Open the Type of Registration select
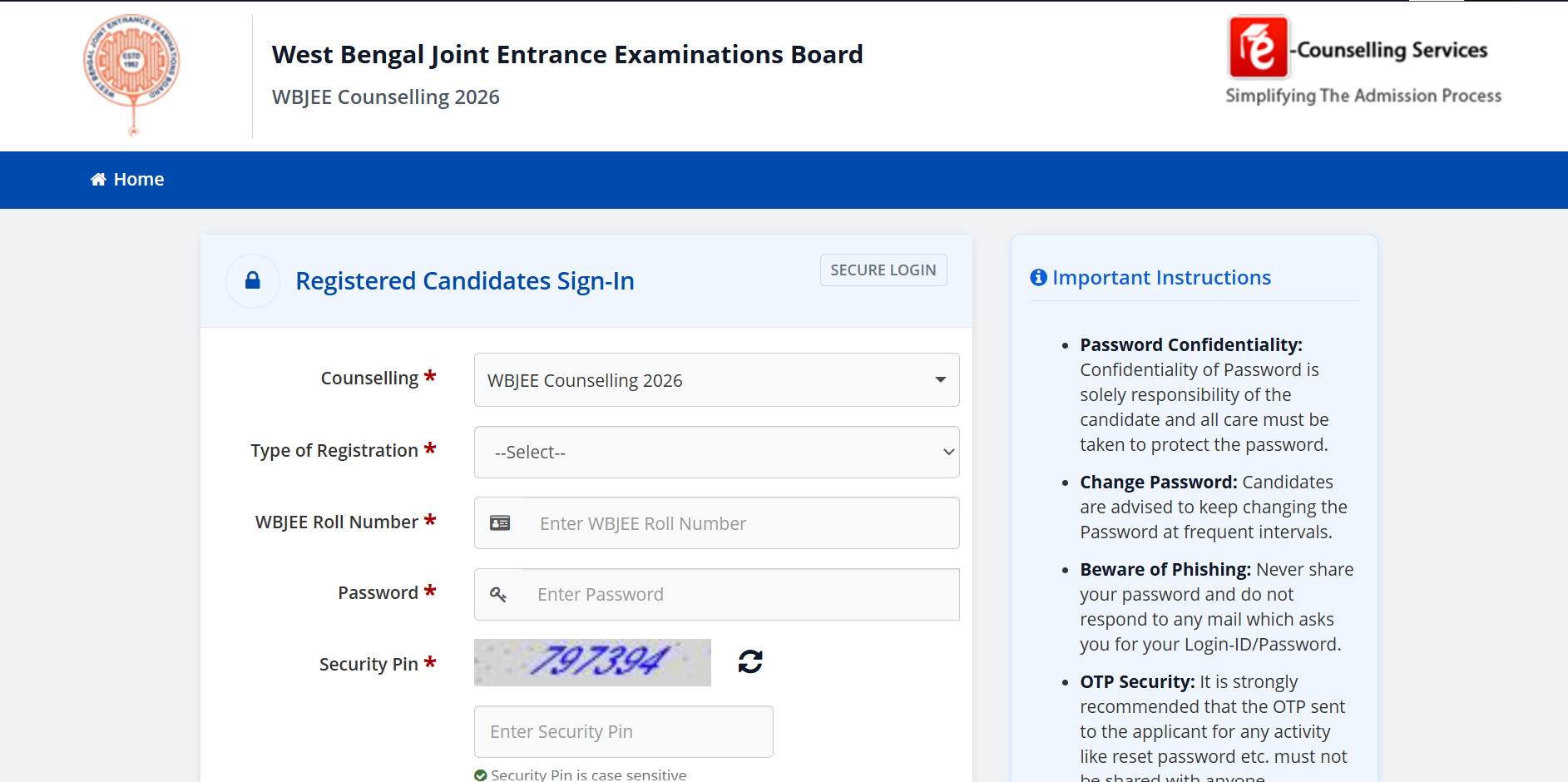The image size is (1568, 782). pyautogui.click(x=716, y=453)
